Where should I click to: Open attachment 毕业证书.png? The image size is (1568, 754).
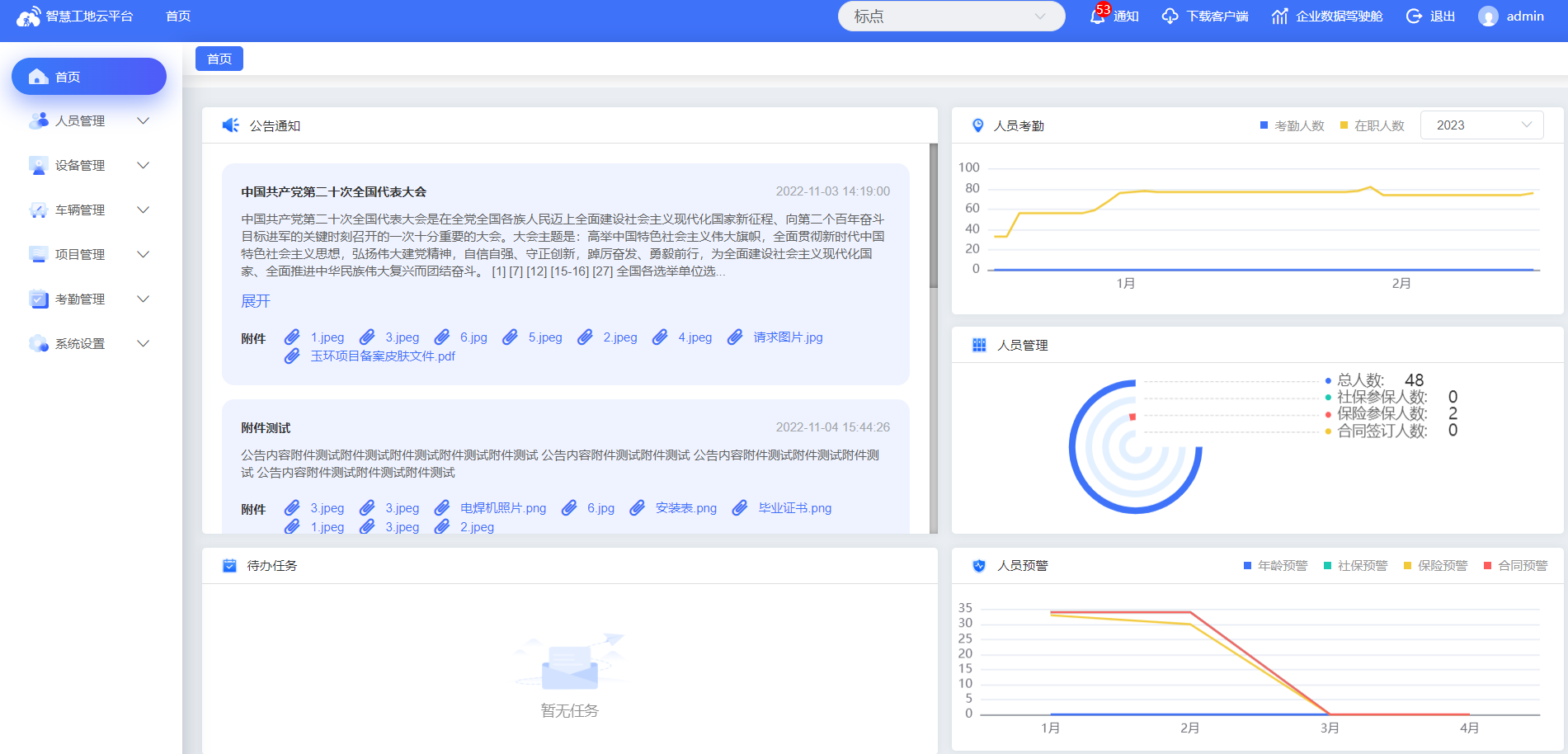795,508
